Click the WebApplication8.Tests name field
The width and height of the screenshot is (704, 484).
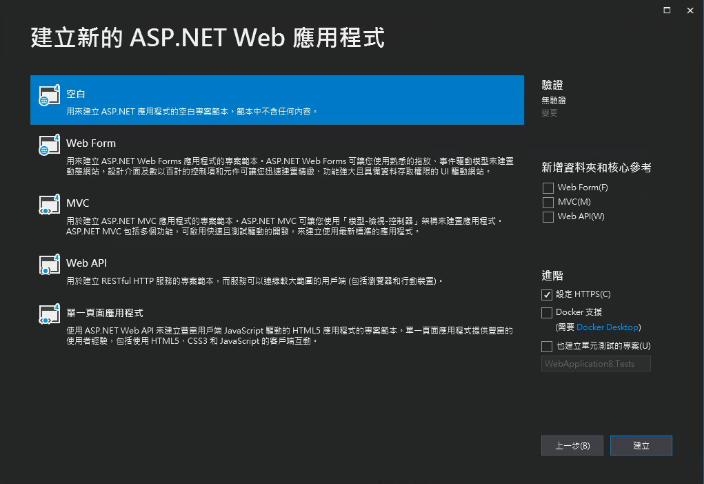point(596,364)
